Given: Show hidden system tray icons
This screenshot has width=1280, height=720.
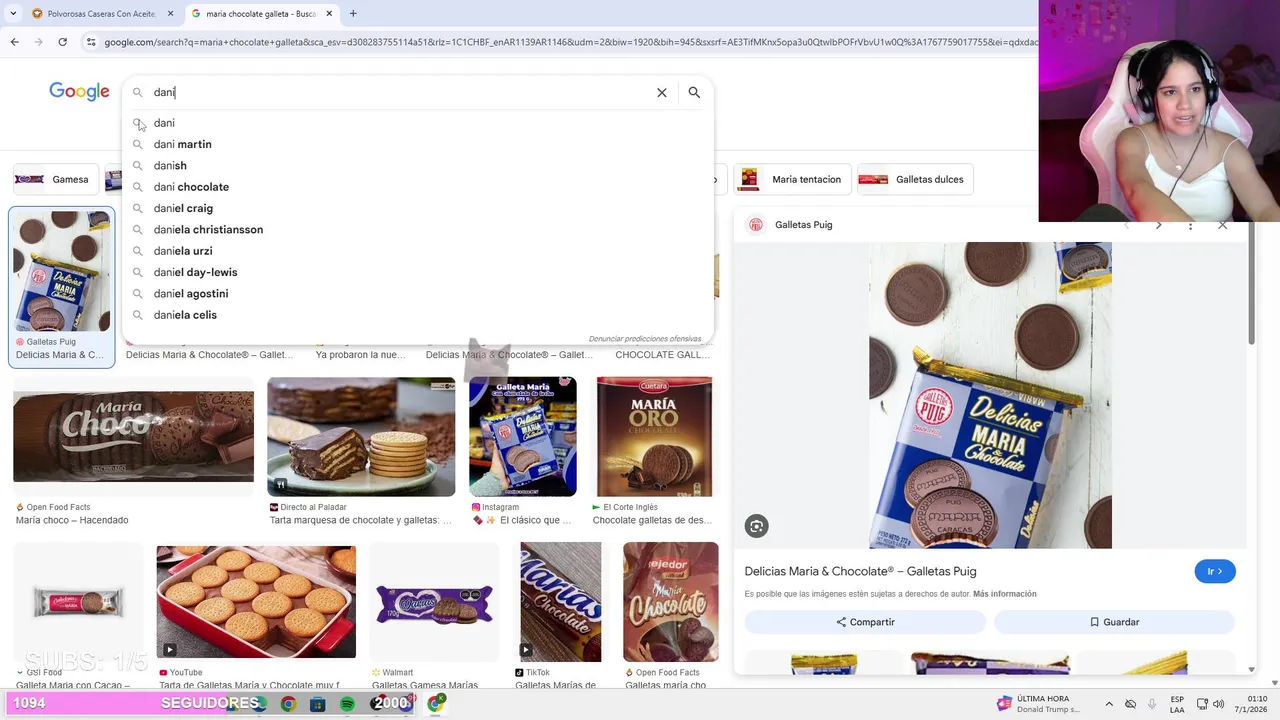Looking at the screenshot, I should [1109, 704].
